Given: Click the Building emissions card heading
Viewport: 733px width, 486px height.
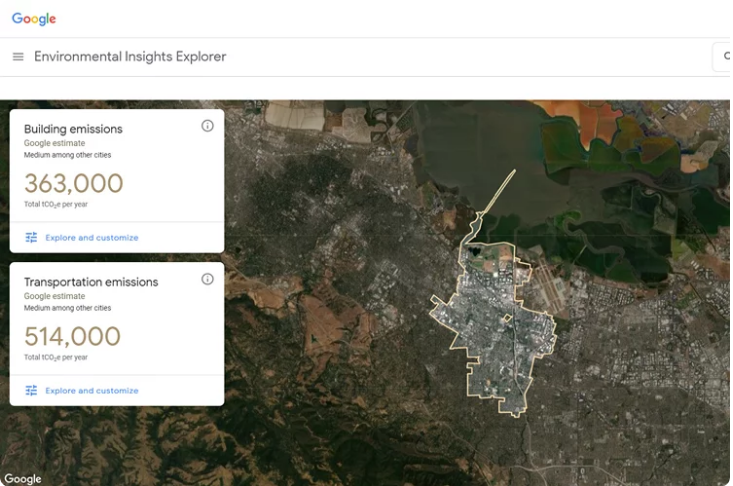Looking at the screenshot, I should 73,129.
